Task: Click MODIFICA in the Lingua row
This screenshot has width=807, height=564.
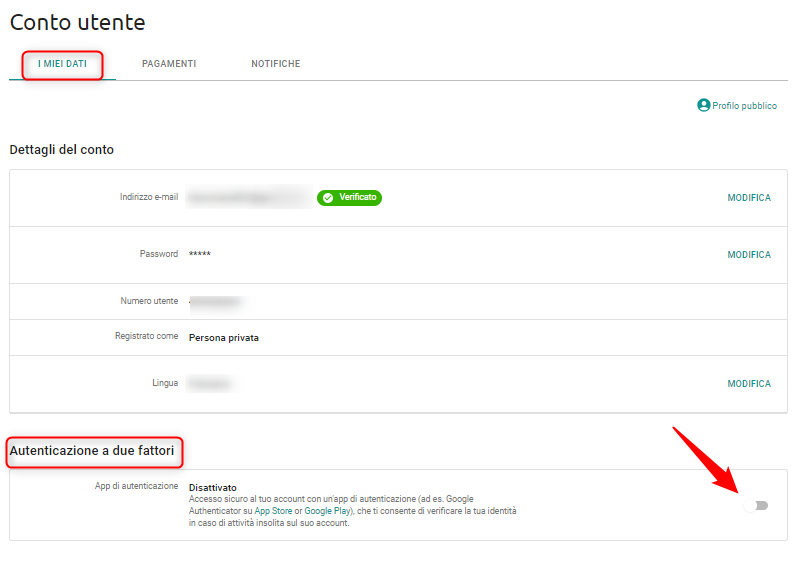Action: 749,384
